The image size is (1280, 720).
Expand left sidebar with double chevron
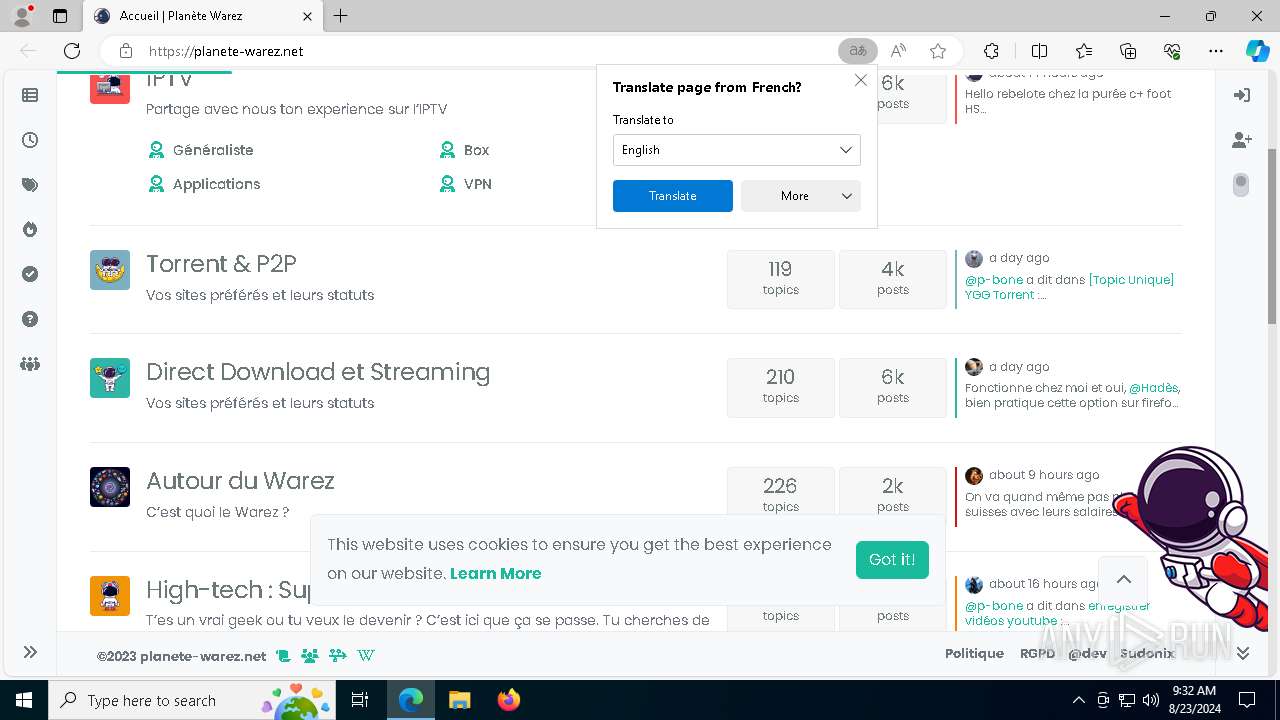[30, 652]
